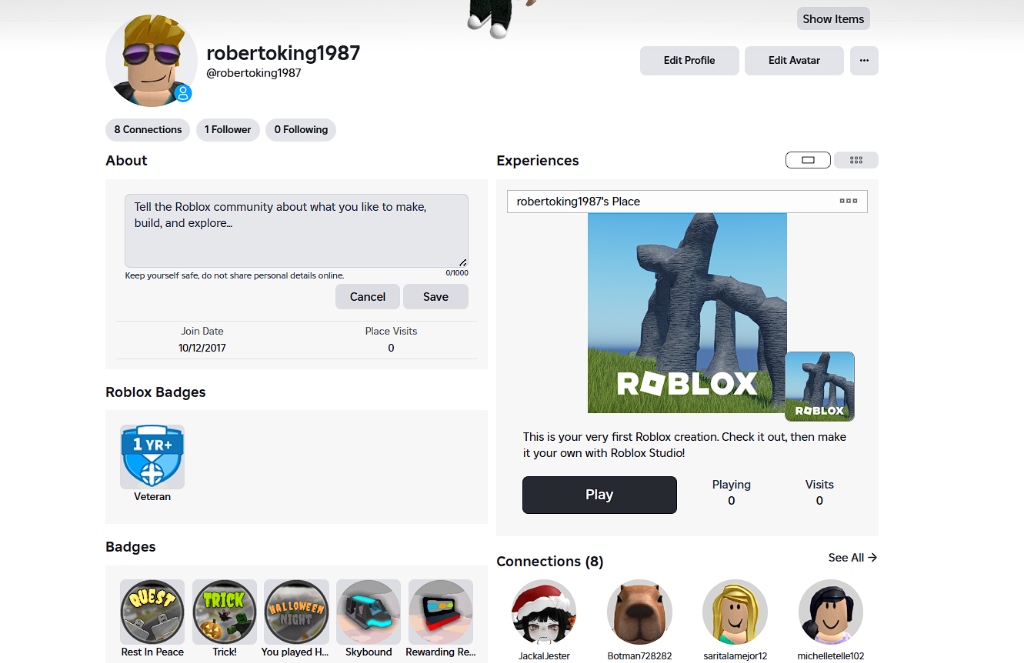Click the blue verified-account icon on avatar
Viewport: 1024px width, 663px height.
(184, 93)
